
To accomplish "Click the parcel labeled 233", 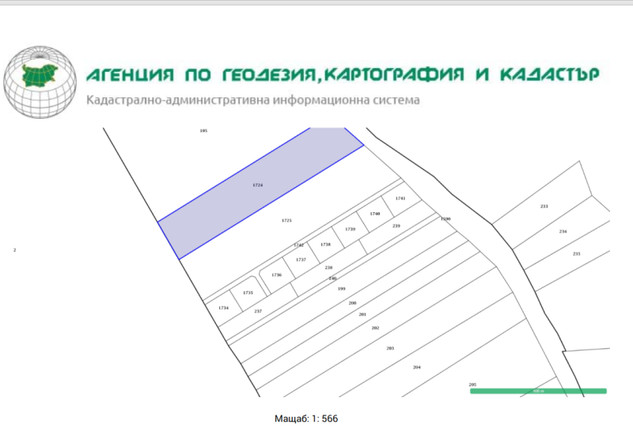I will pos(544,207).
